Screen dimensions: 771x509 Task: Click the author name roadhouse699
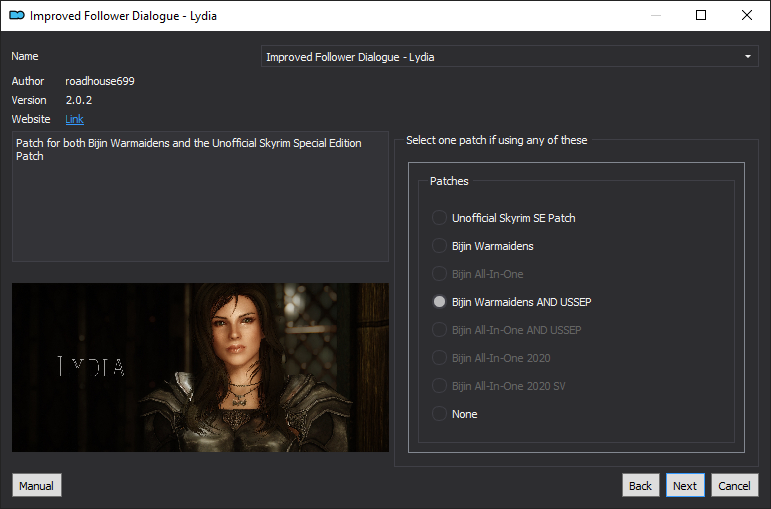pyautogui.click(x=100, y=81)
